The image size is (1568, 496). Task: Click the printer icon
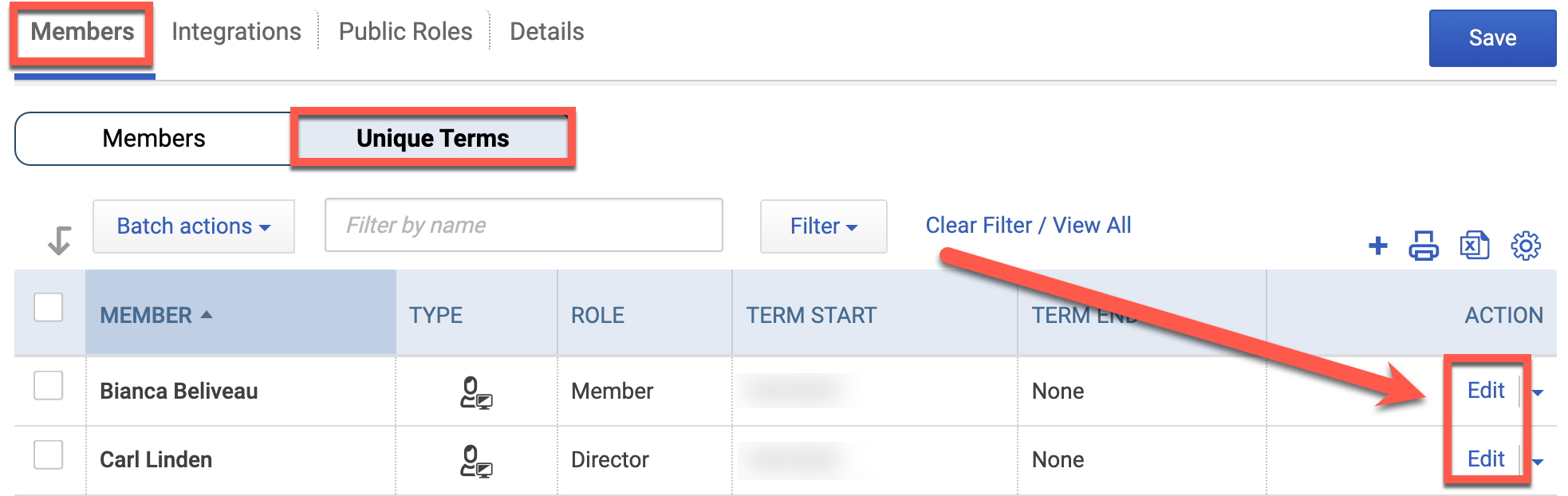tap(1424, 246)
